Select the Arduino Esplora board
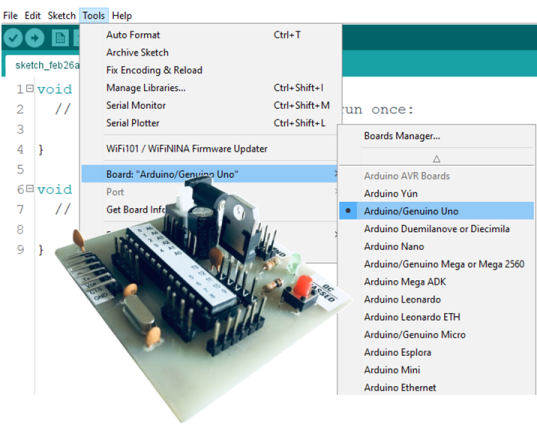The height and width of the screenshot is (425, 537). (x=436, y=352)
